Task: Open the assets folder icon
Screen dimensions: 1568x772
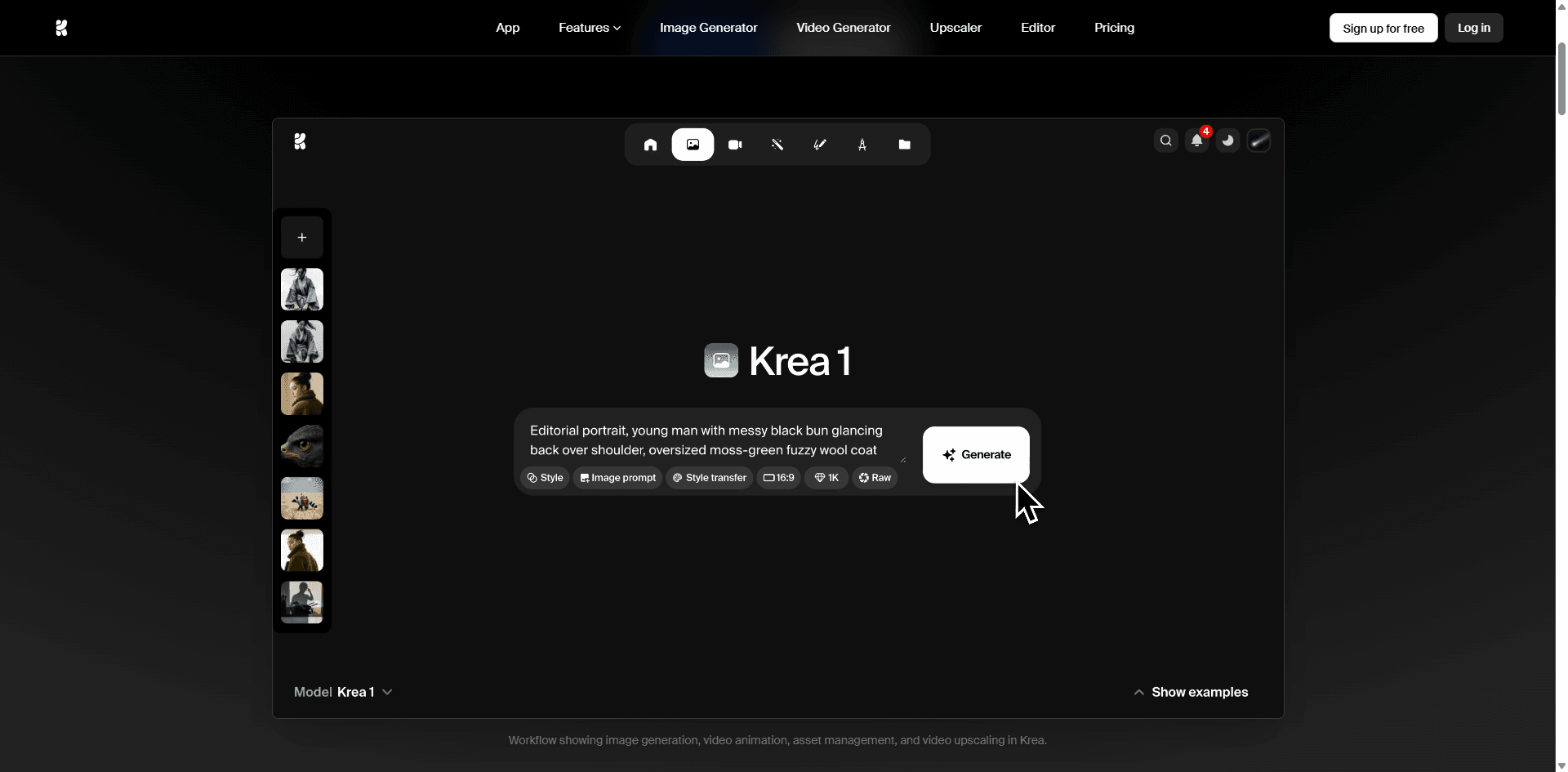Action: [905, 145]
